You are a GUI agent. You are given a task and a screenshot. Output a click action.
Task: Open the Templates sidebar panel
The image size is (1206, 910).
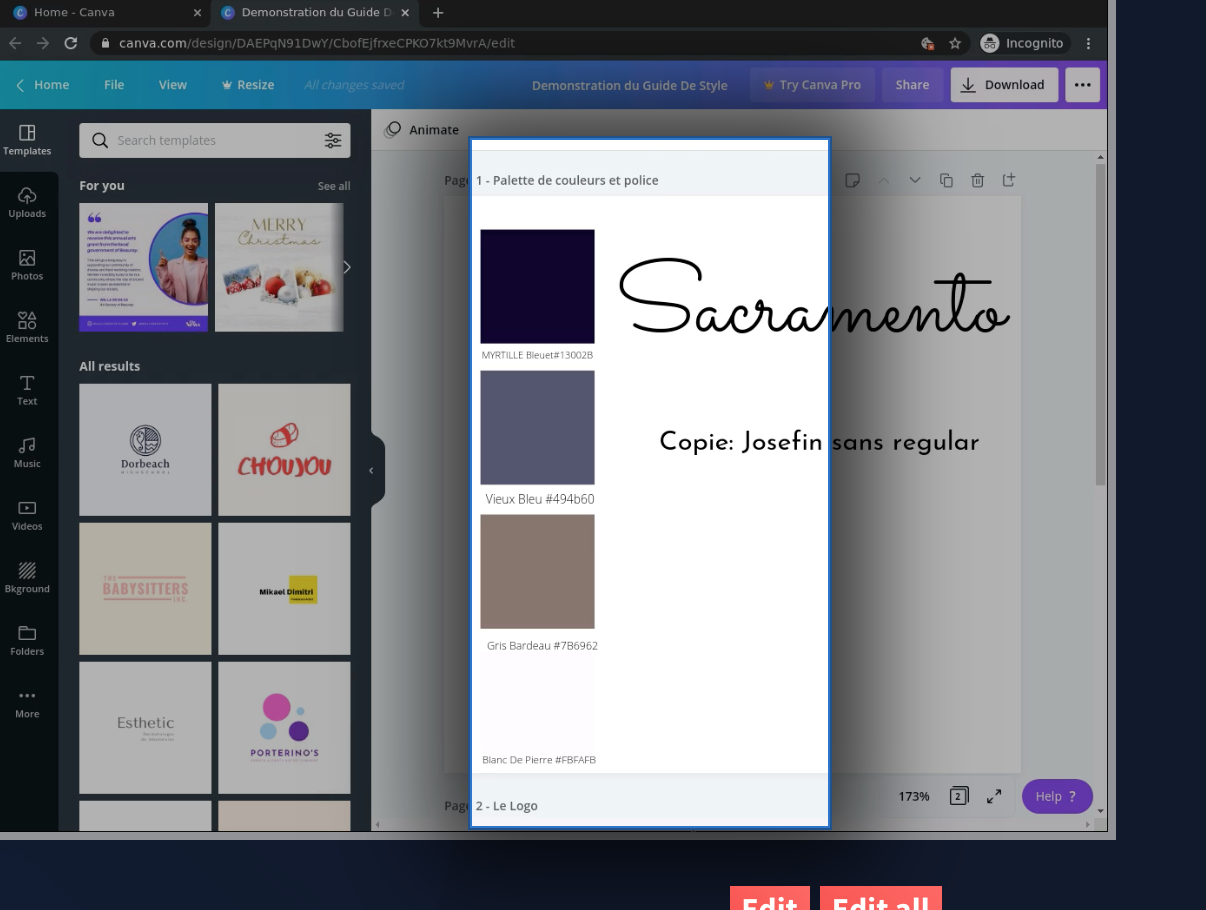pyautogui.click(x=27, y=139)
